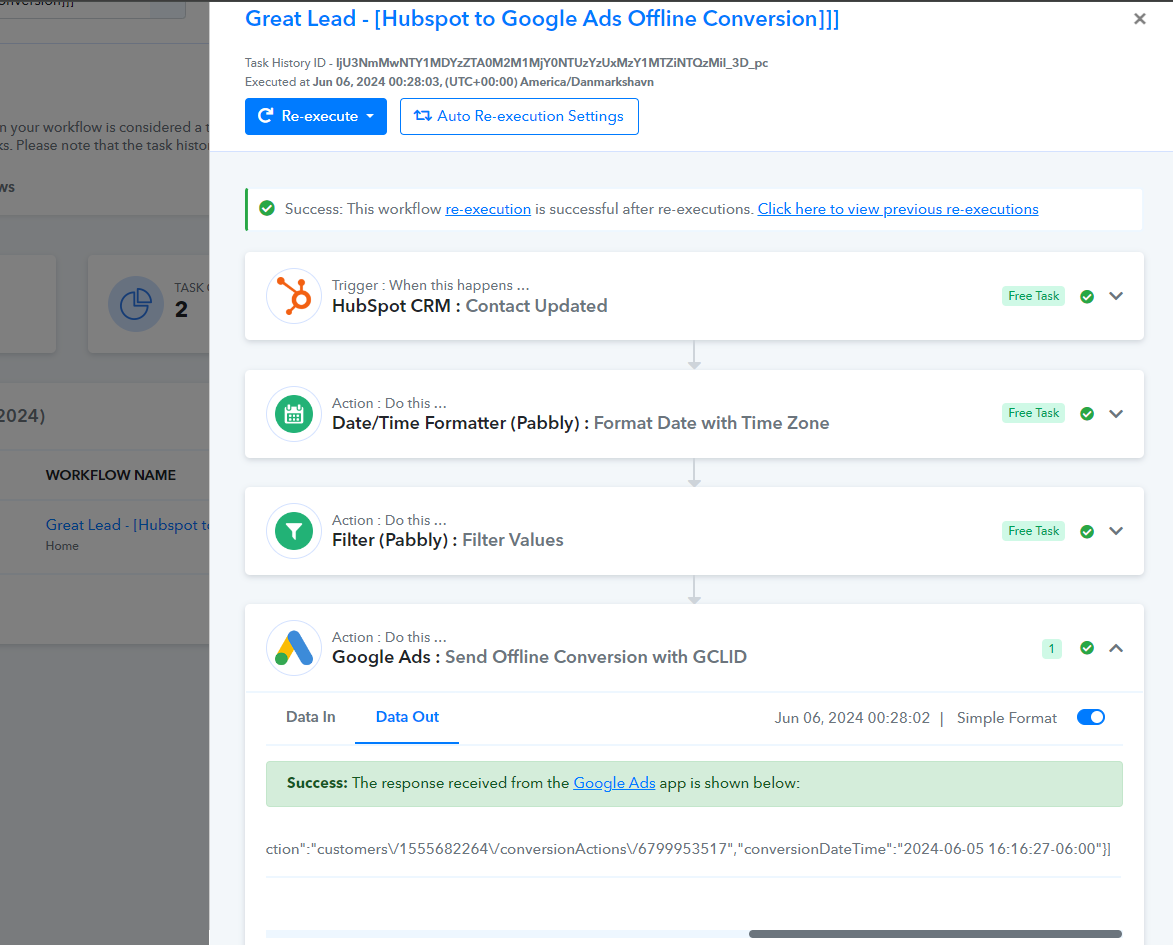
Task: Toggle the Simple Format switch
Action: click(x=1091, y=718)
